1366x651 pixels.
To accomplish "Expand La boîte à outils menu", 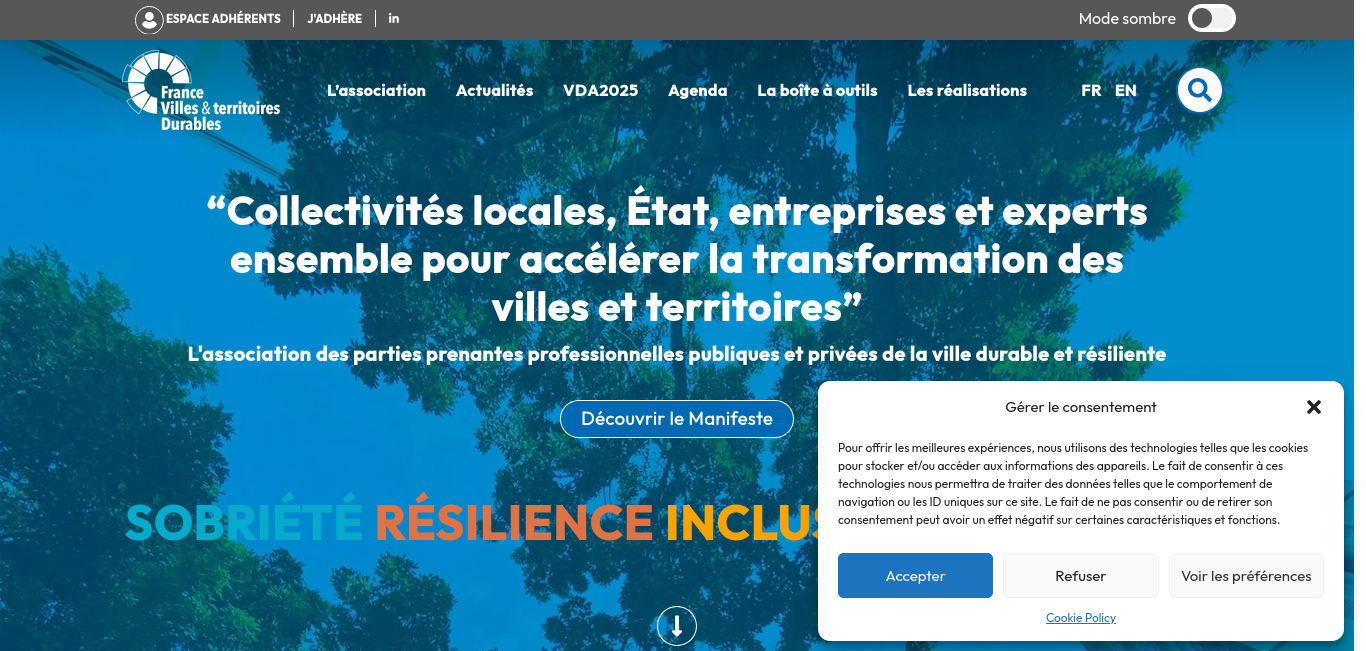I will [x=817, y=90].
